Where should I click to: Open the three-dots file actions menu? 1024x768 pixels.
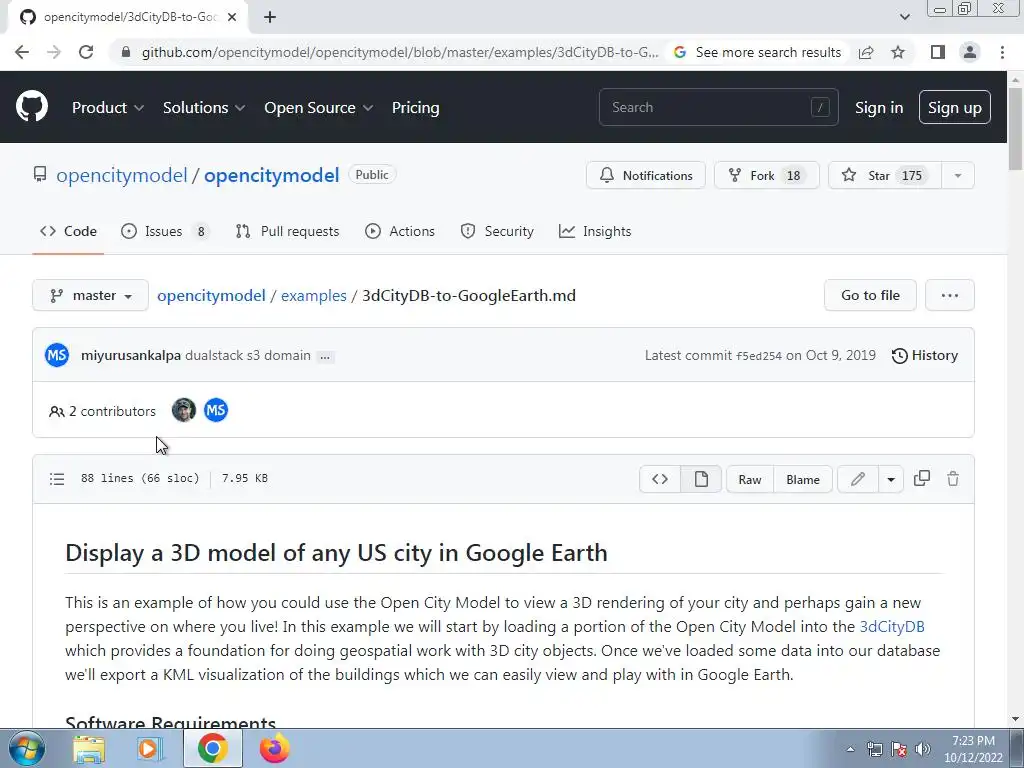click(950, 295)
